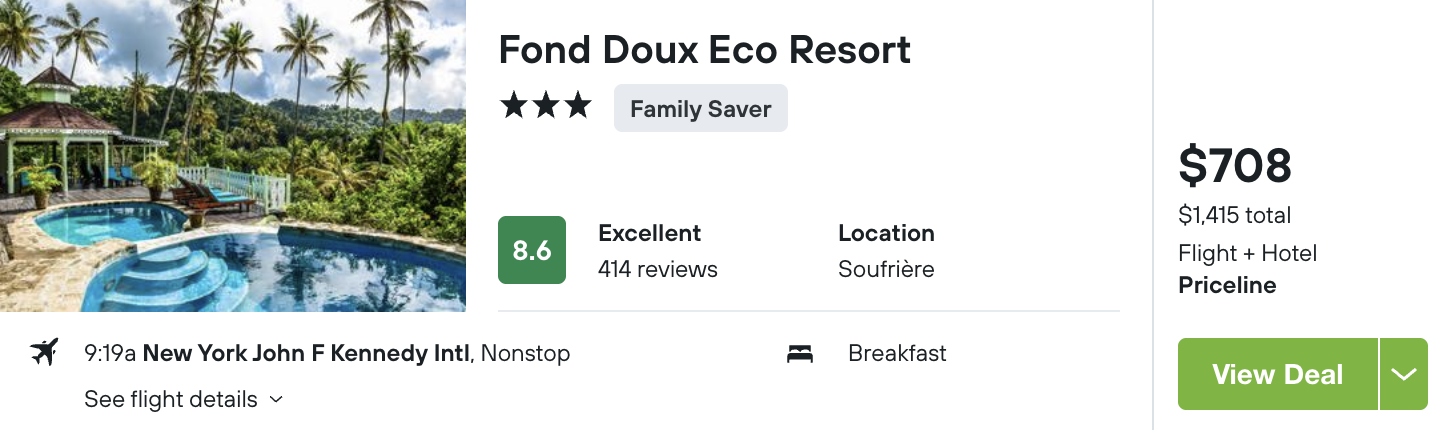1446x430 pixels.
Task: Click the 414 reviews text
Action: tap(658, 269)
